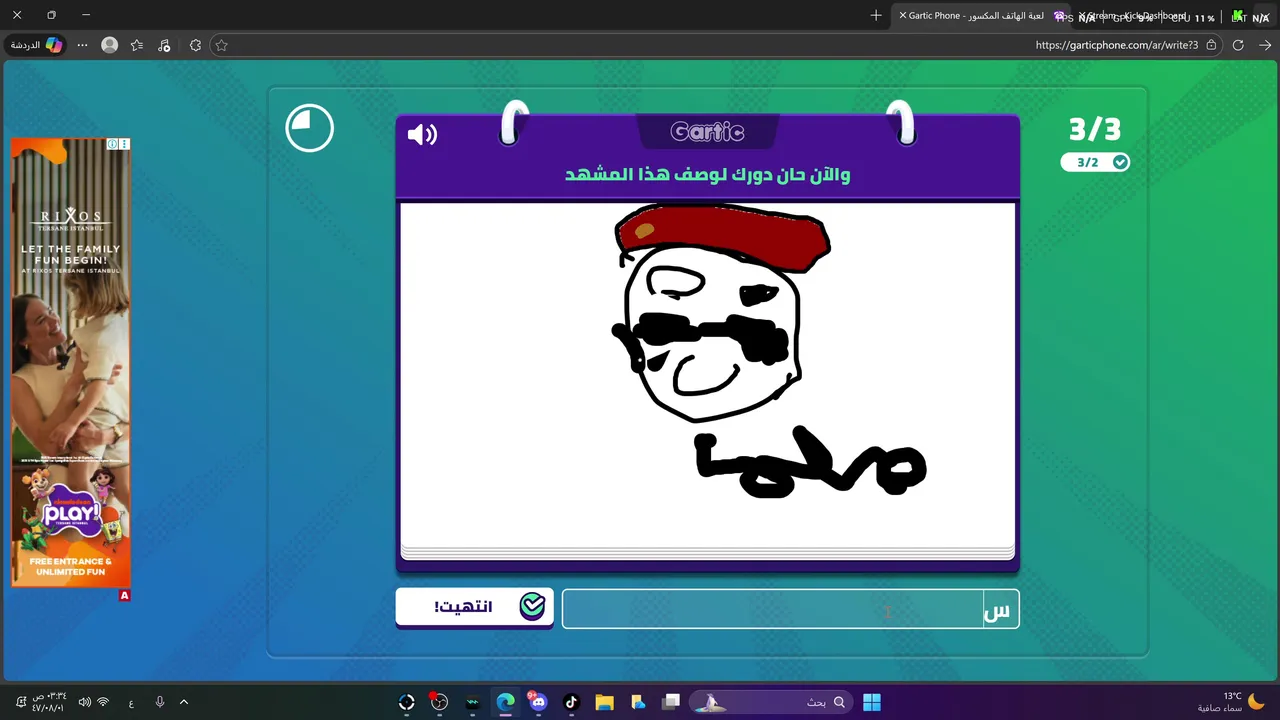Screen dimensions: 1280x720
Task: View site information lock icon
Action: [1211, 45]
